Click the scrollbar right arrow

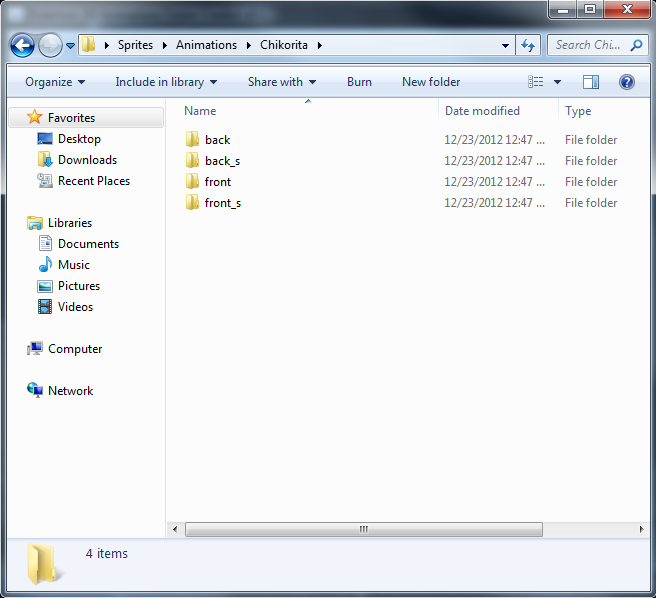coord(641,529)
